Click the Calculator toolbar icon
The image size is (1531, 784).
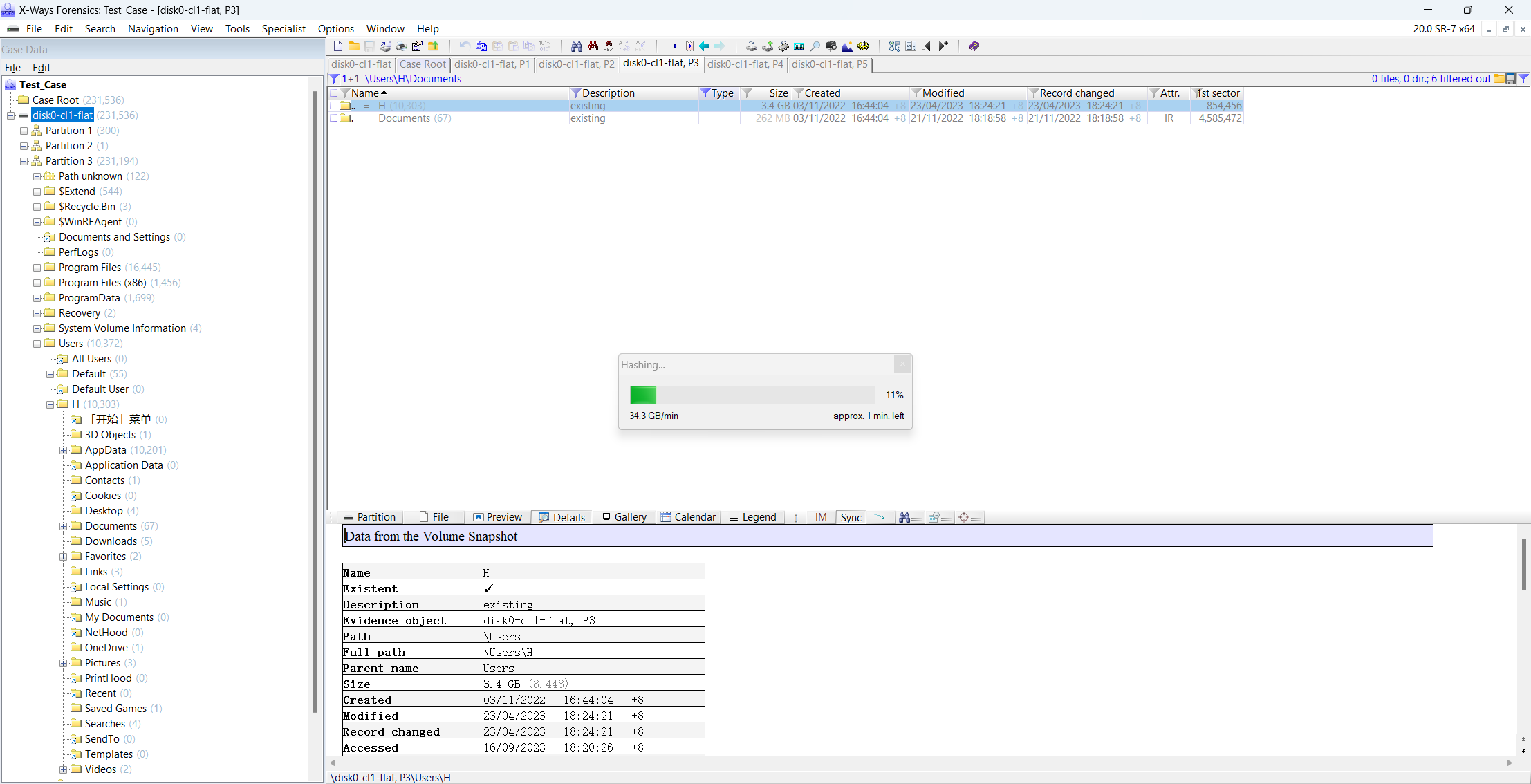(799, 46)
